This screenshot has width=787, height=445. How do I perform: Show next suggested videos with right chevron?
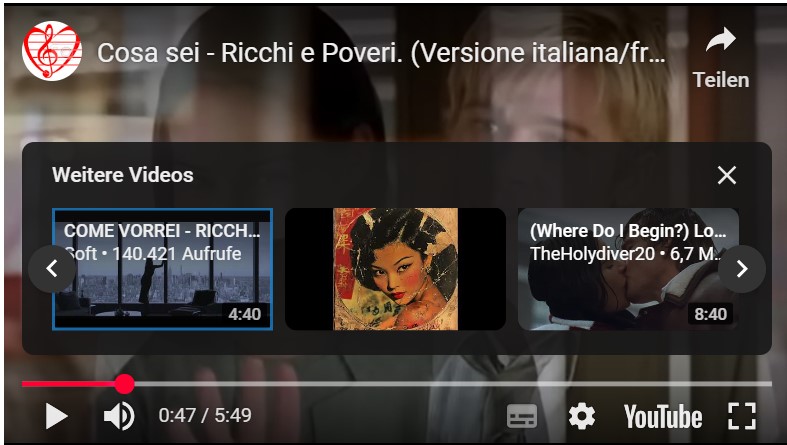tap(742, 269)
